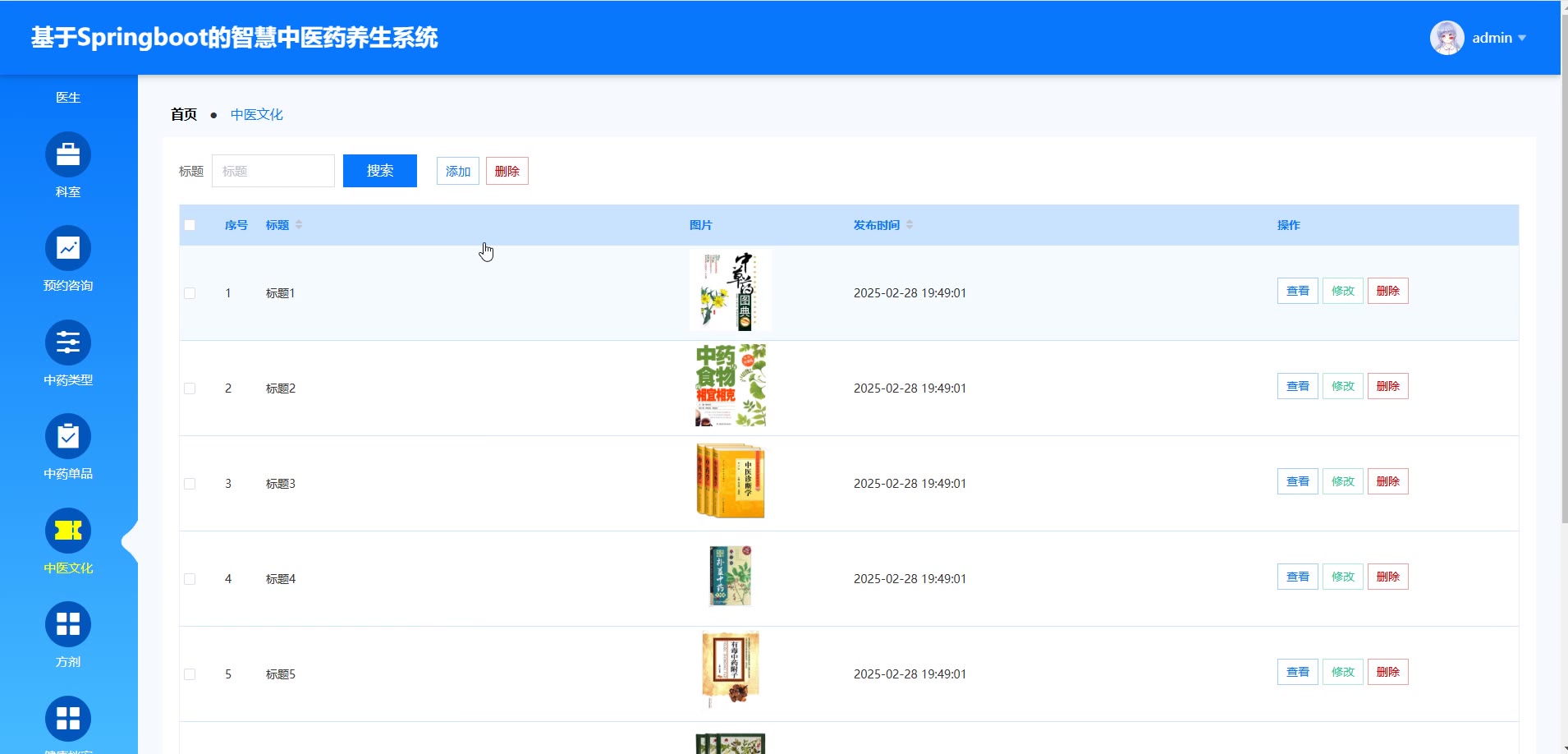1568x754 pixels.
Task: Open the 预约咨询 chart icon
Action: point(68,248)
